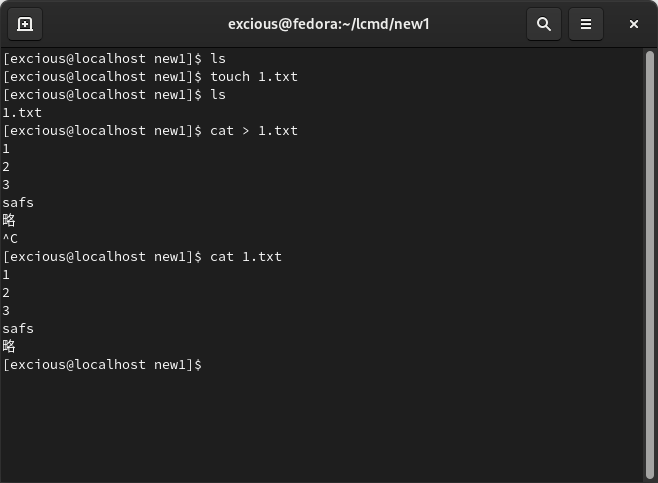Close the terminal window
Screen dimensions: 658x483
click(x=634, y=24)
